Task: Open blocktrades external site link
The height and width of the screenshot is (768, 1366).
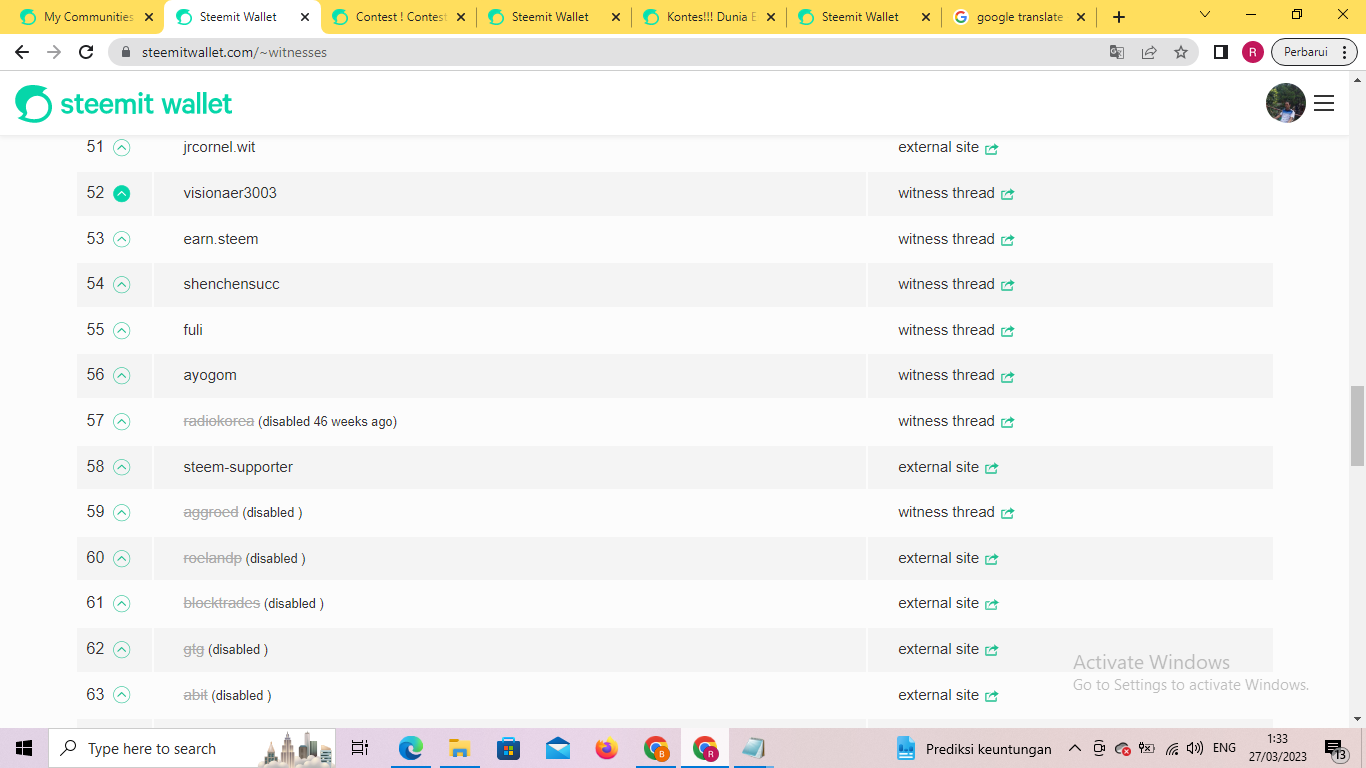Action: coord(948,603)
